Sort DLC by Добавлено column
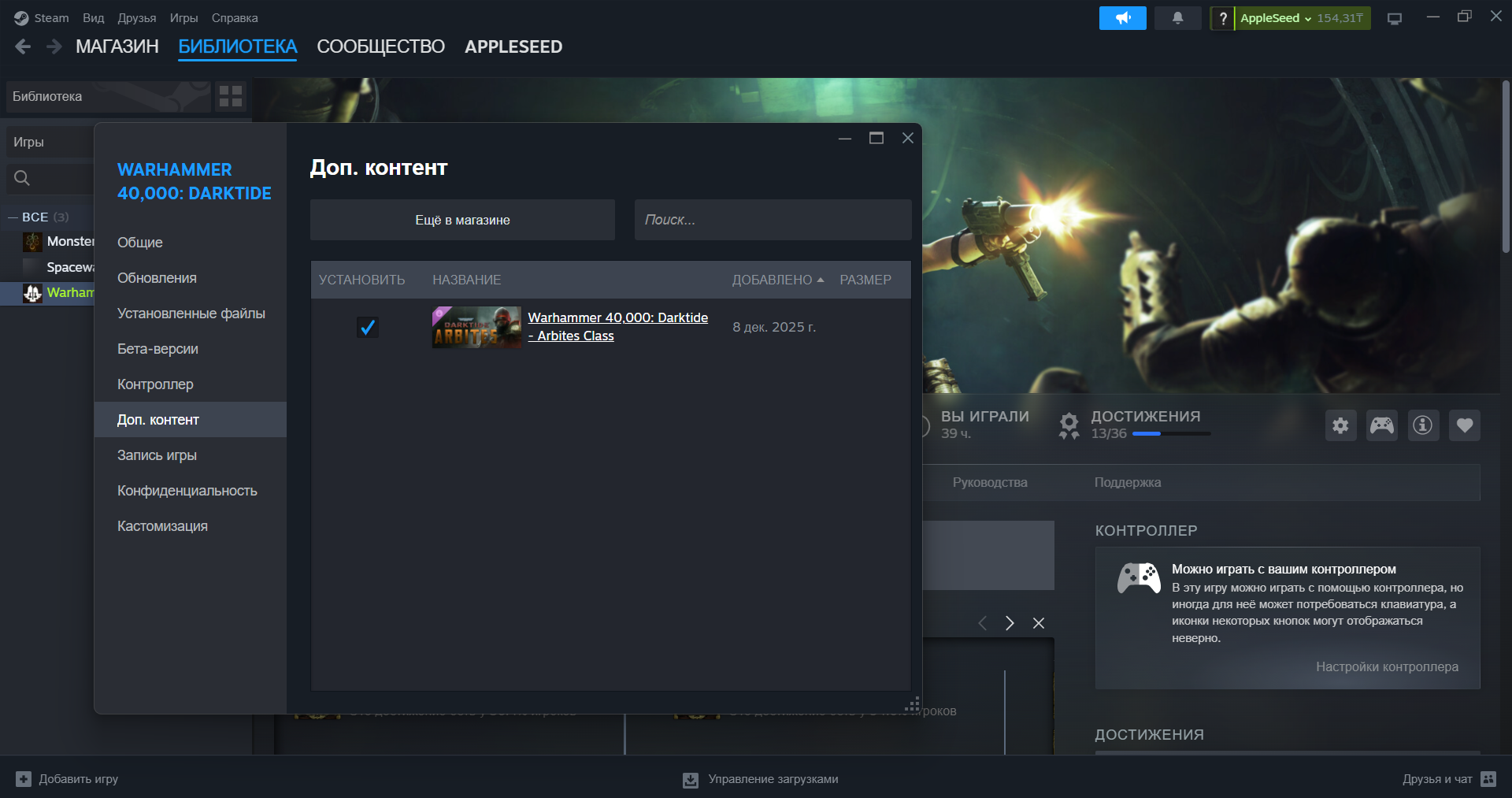The width and height of the screenshot is (1512, 798). 778,280
